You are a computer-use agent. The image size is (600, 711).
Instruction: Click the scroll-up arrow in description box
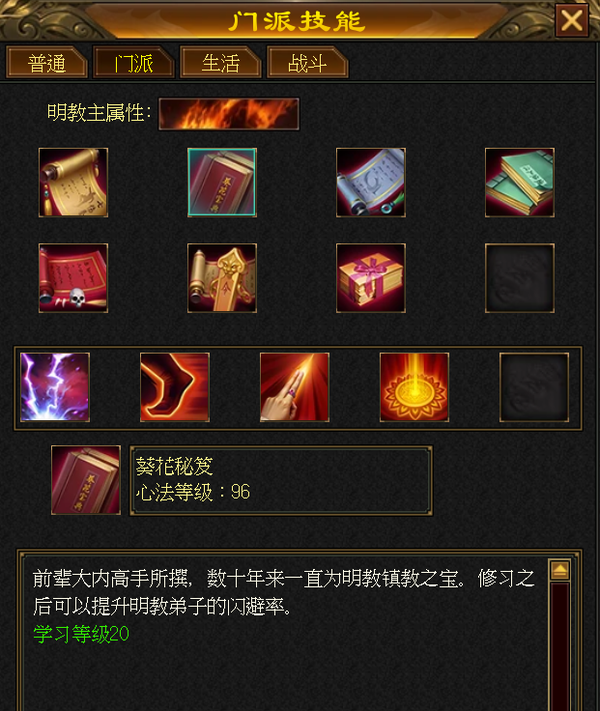point(560,570)
